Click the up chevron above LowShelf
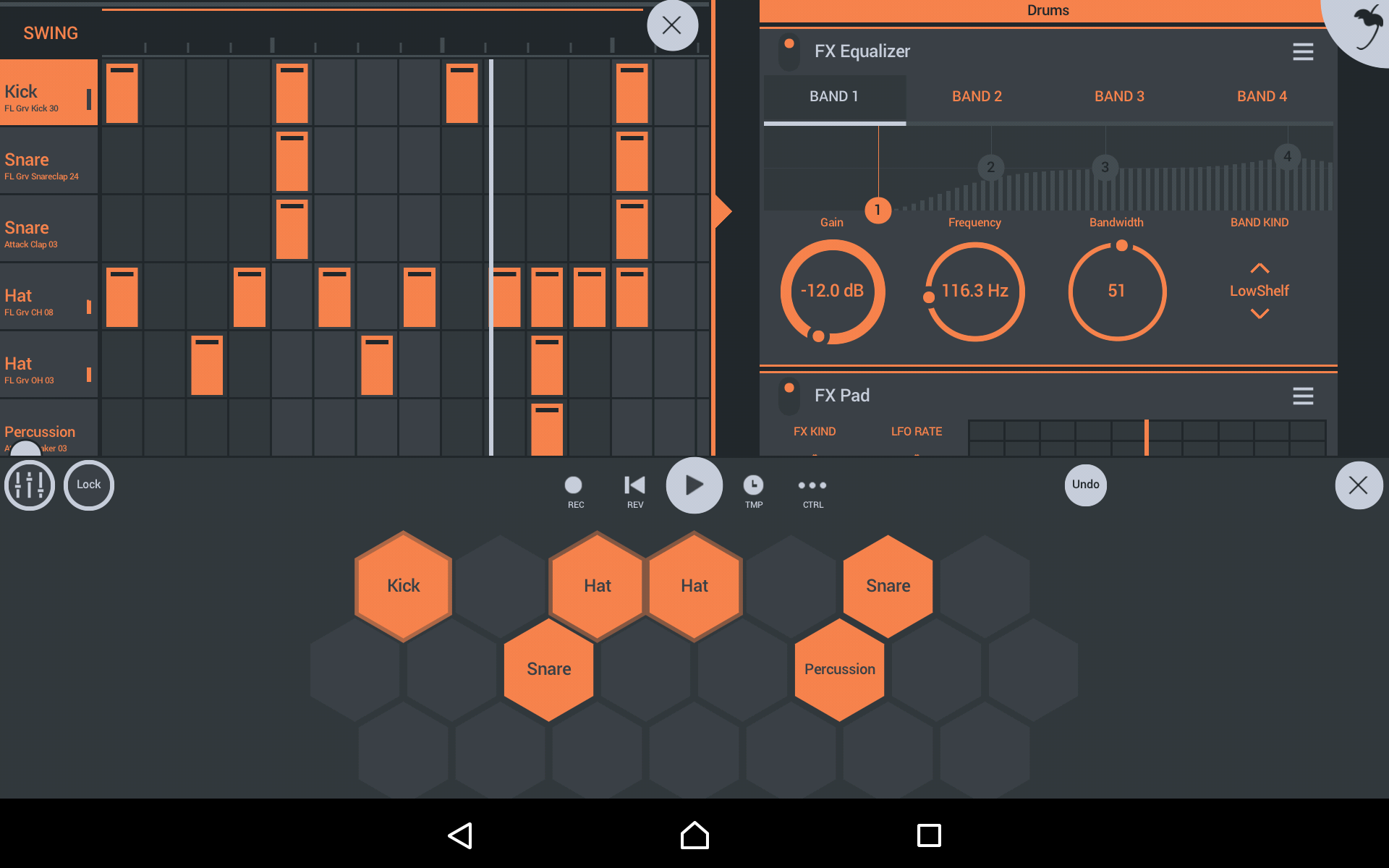 pyautogui.click(x=1260, y=266)
